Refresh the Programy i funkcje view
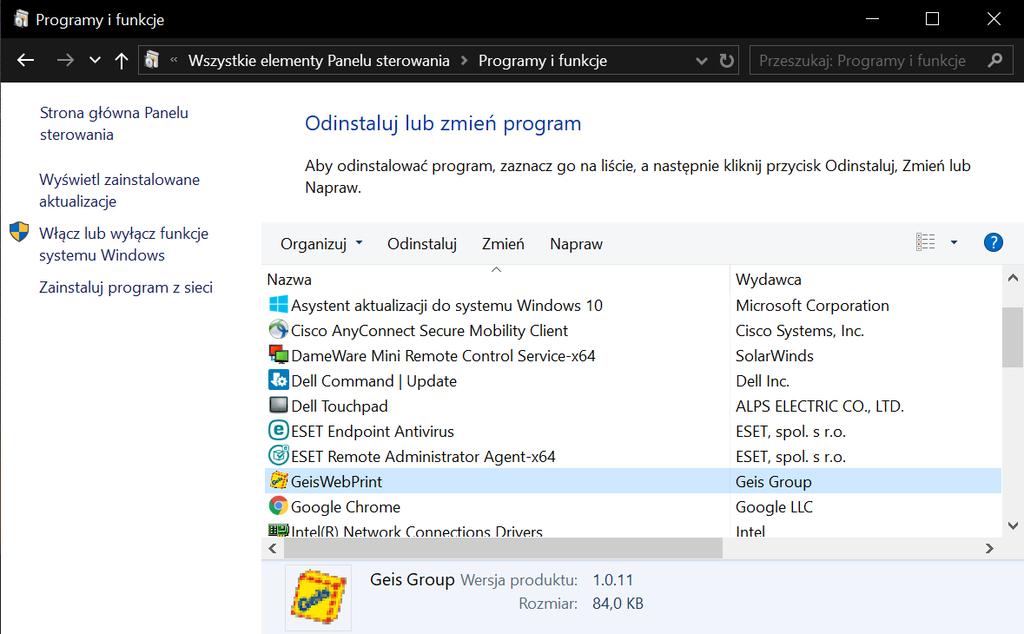The image size is (1024, 634). (726, 60)
